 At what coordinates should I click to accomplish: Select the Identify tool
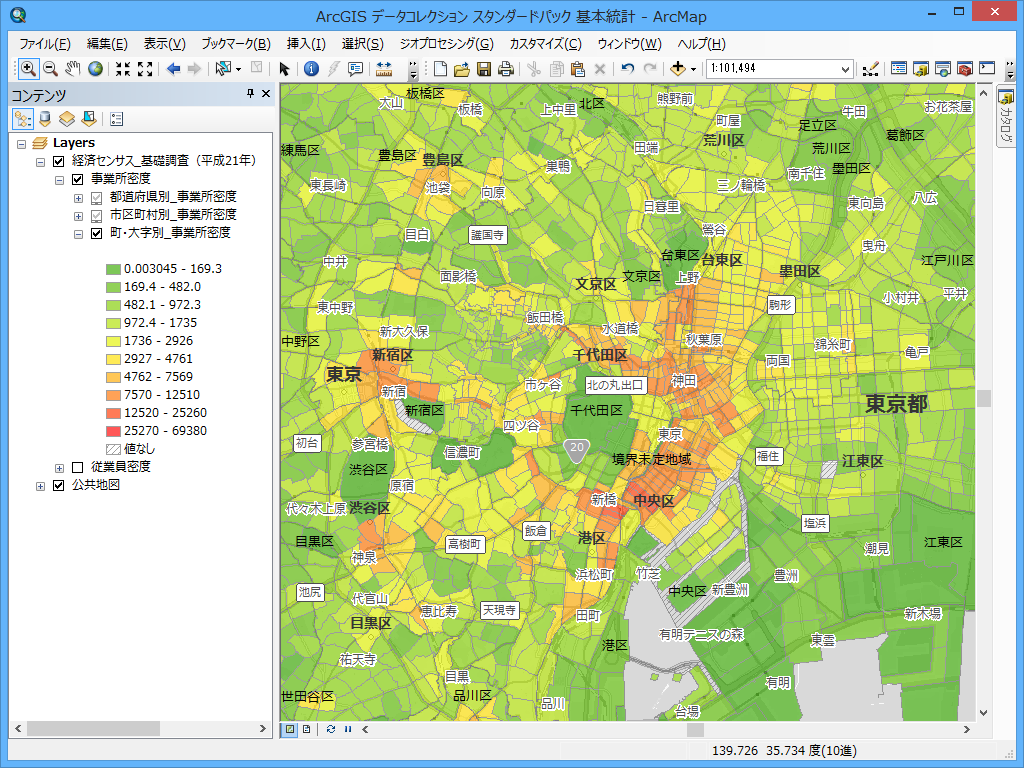311,69
